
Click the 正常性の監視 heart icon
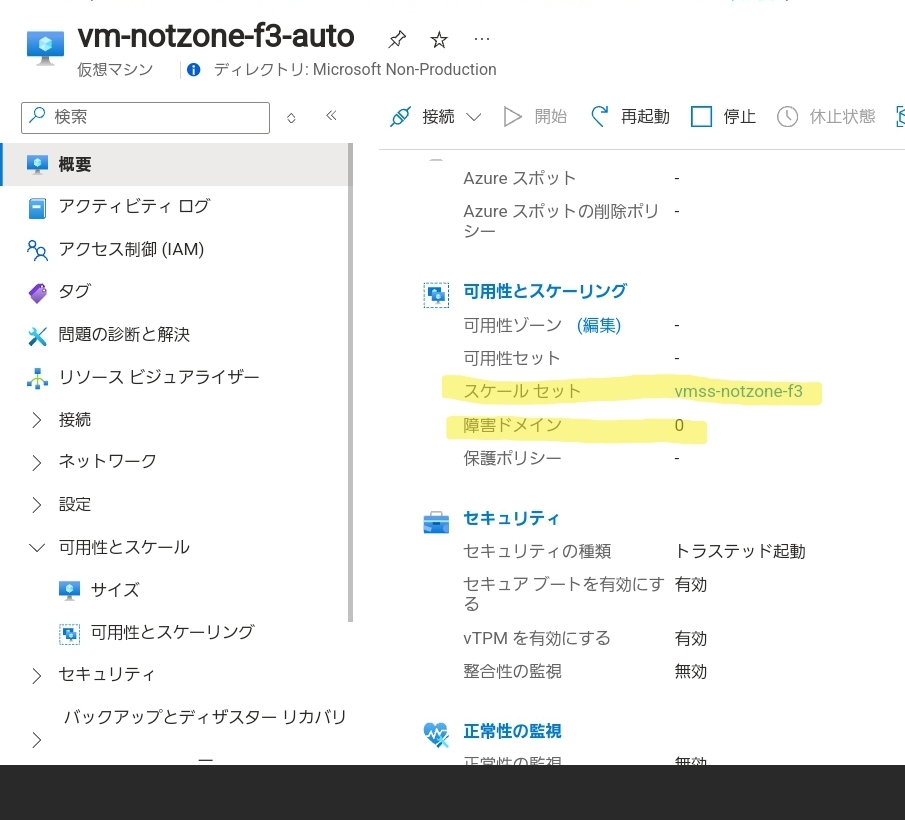(x=436, y=735)
